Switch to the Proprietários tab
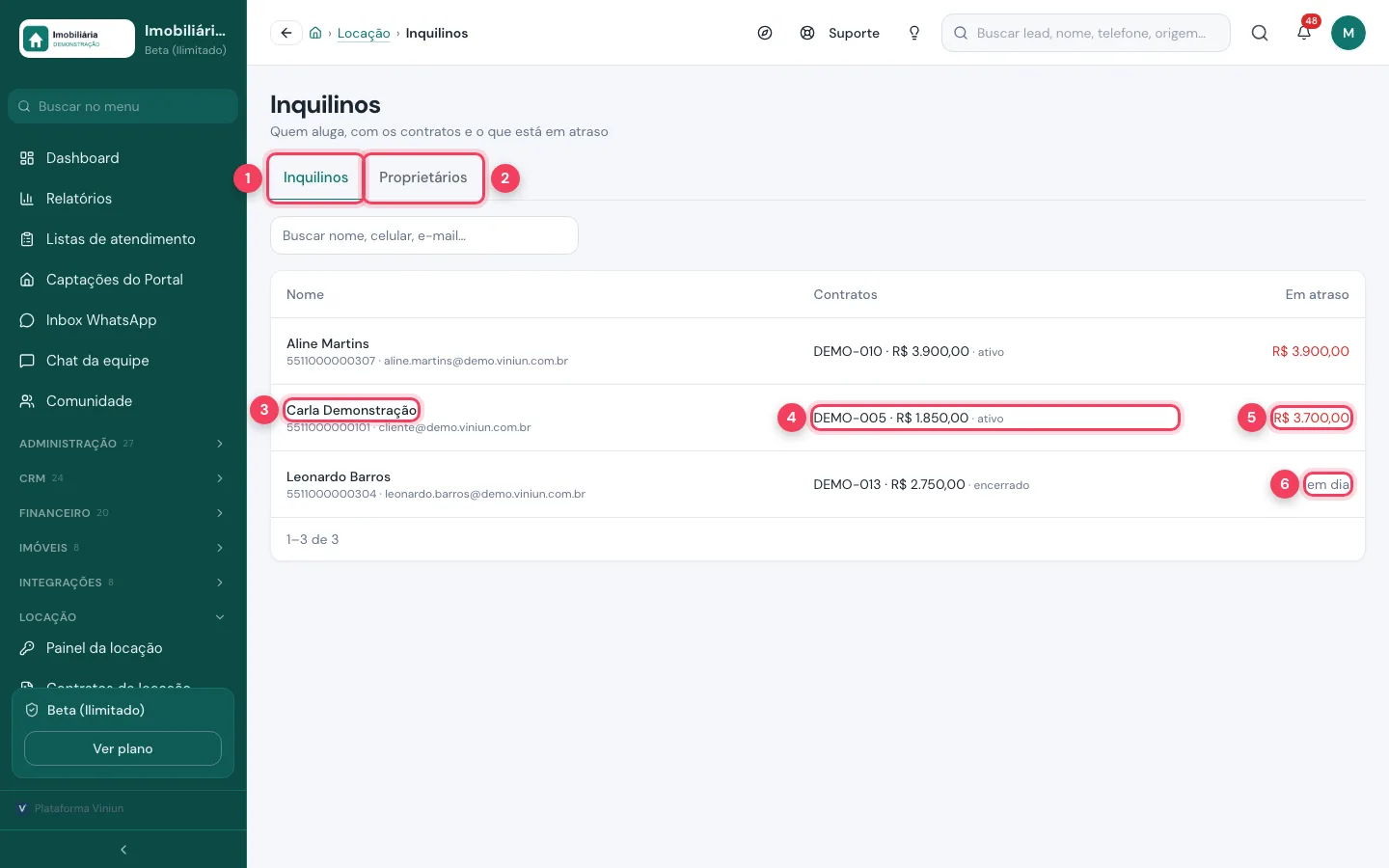Viewport: 1389px width, 868px height. (x=423, y=177)
